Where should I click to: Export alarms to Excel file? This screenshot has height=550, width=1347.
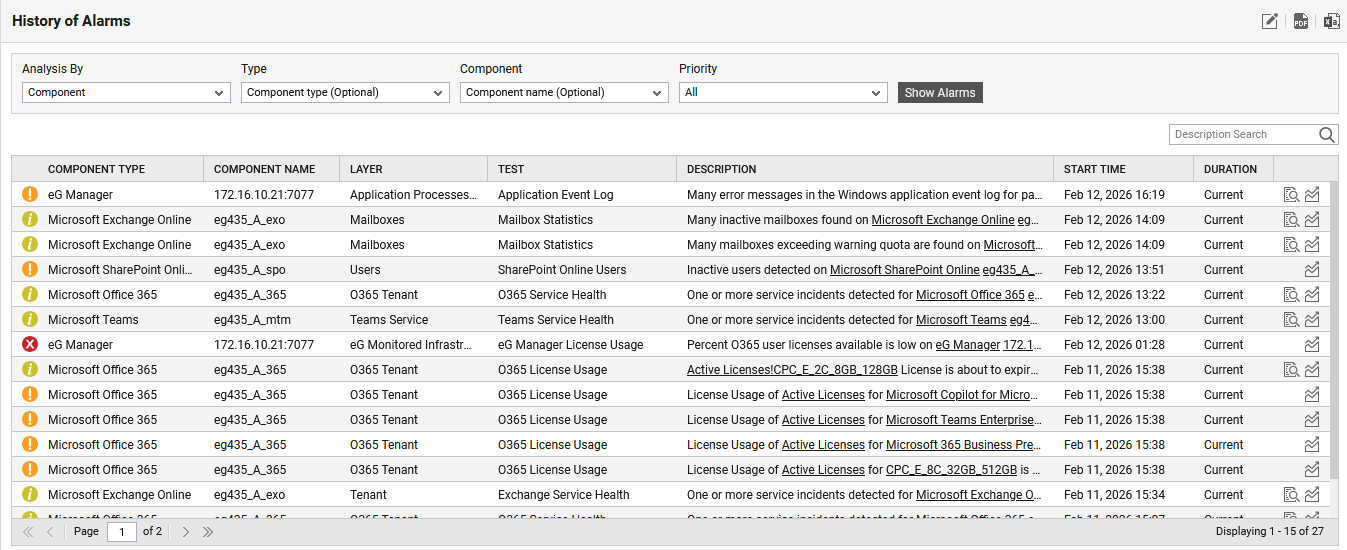(x=1331, y=21)
